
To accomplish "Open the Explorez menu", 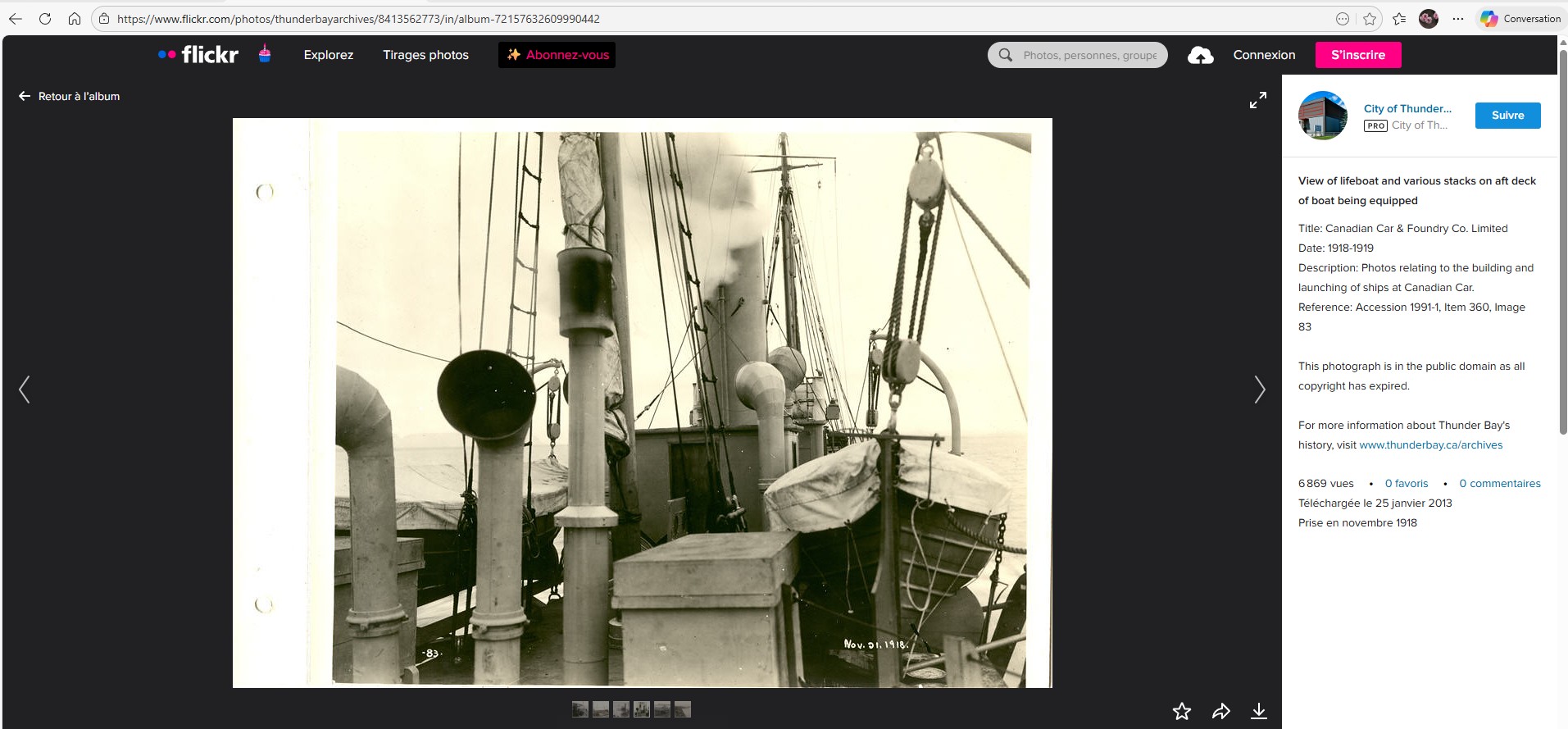I will [328, 55].
